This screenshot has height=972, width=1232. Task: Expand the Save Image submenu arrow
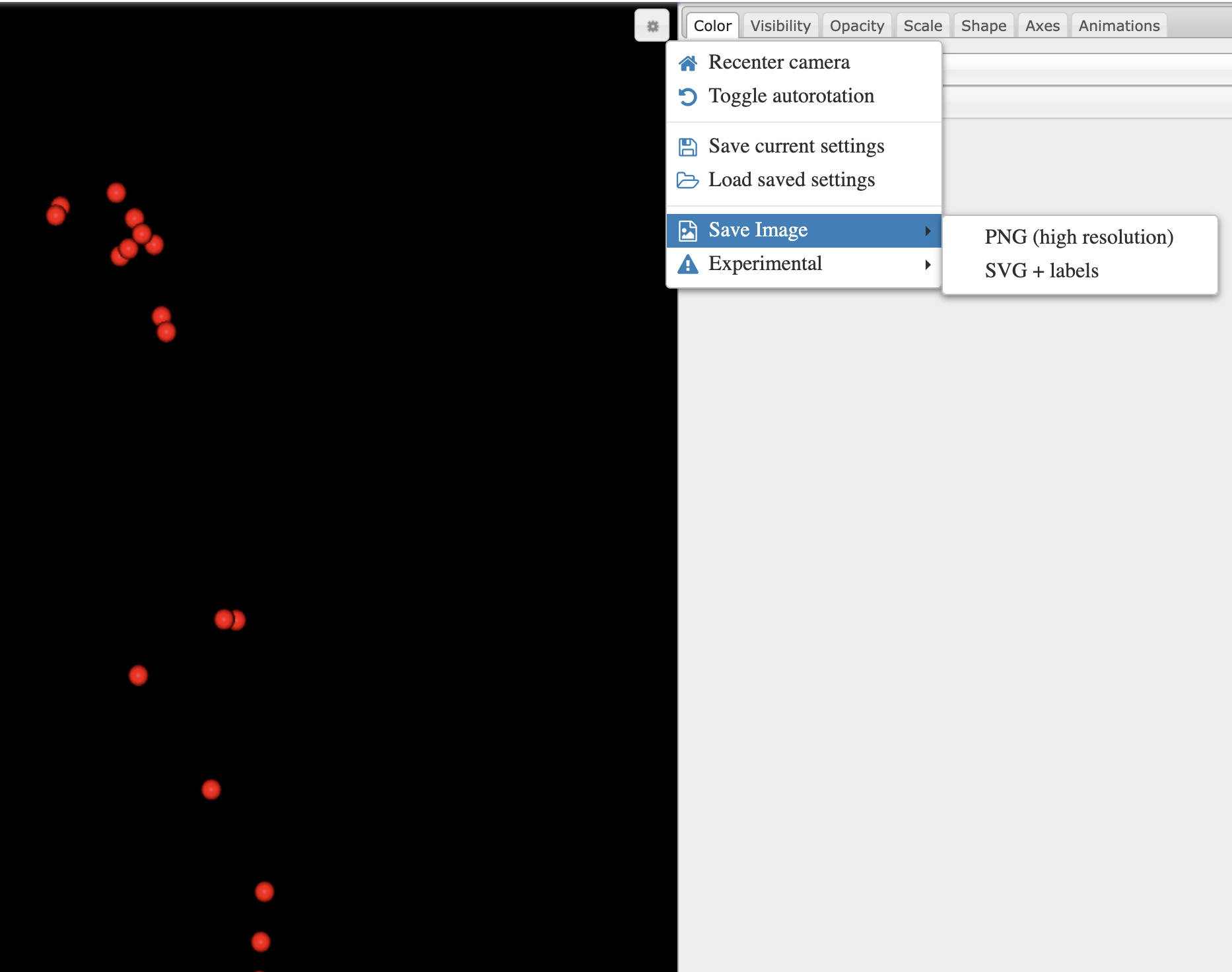coord(928,230)
